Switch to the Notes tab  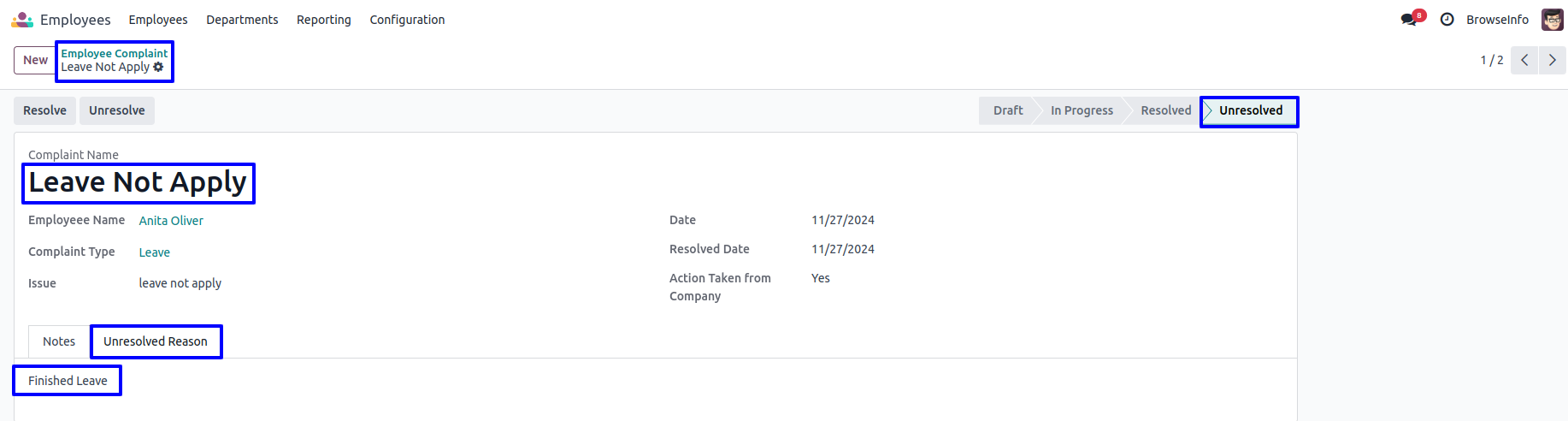59,341
